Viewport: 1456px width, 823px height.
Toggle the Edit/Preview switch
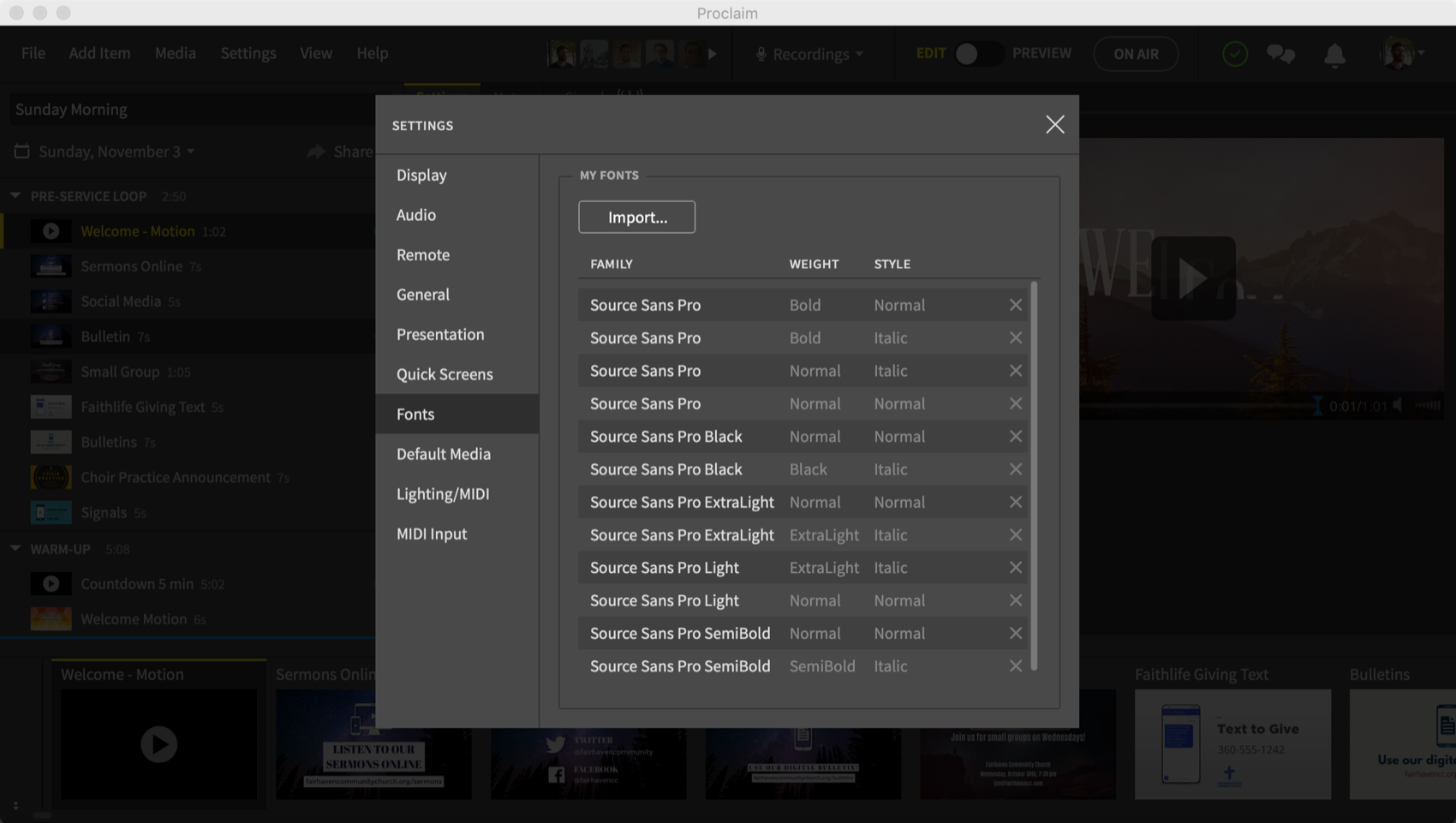pos(978,54)
